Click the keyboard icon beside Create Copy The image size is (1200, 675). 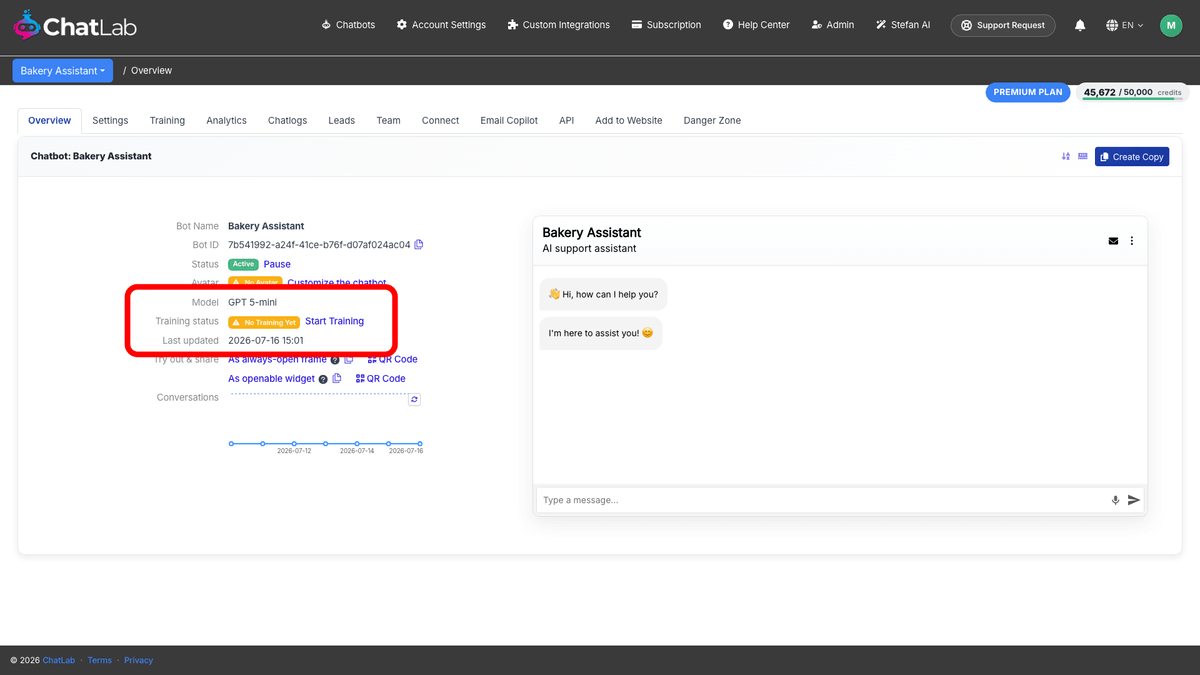(x=1083, y=156)
